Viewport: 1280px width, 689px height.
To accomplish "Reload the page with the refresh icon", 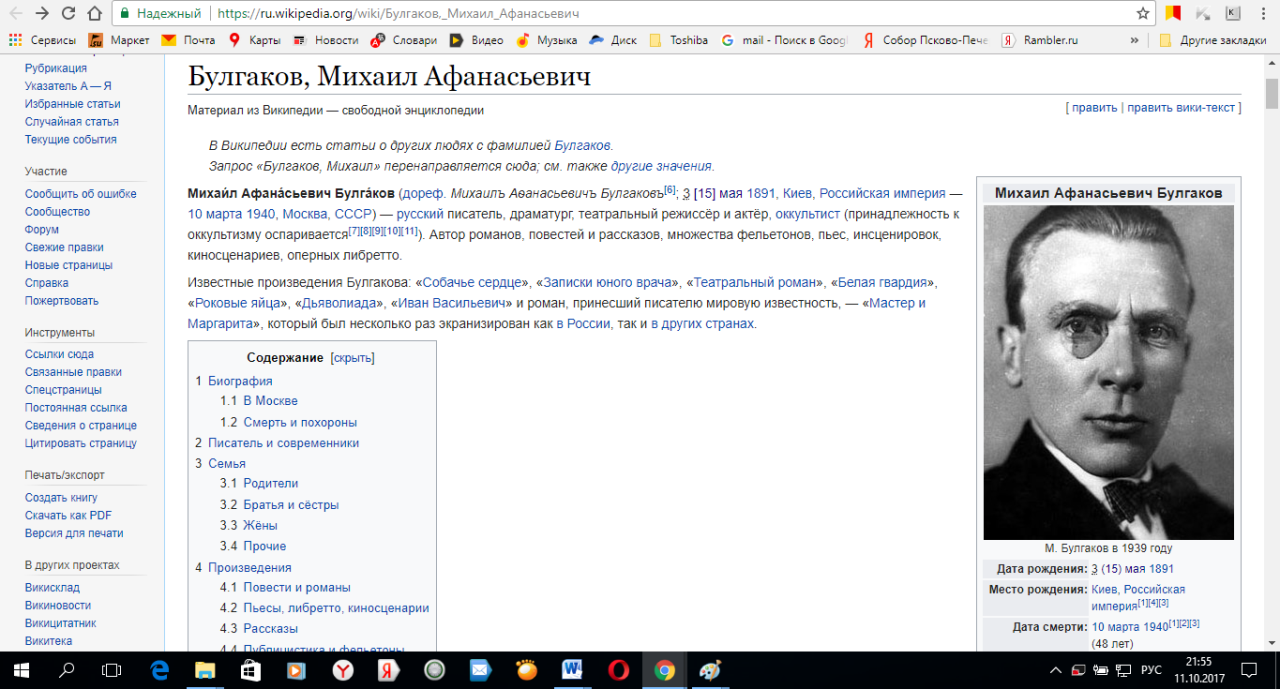I will [x=68, y=14].
